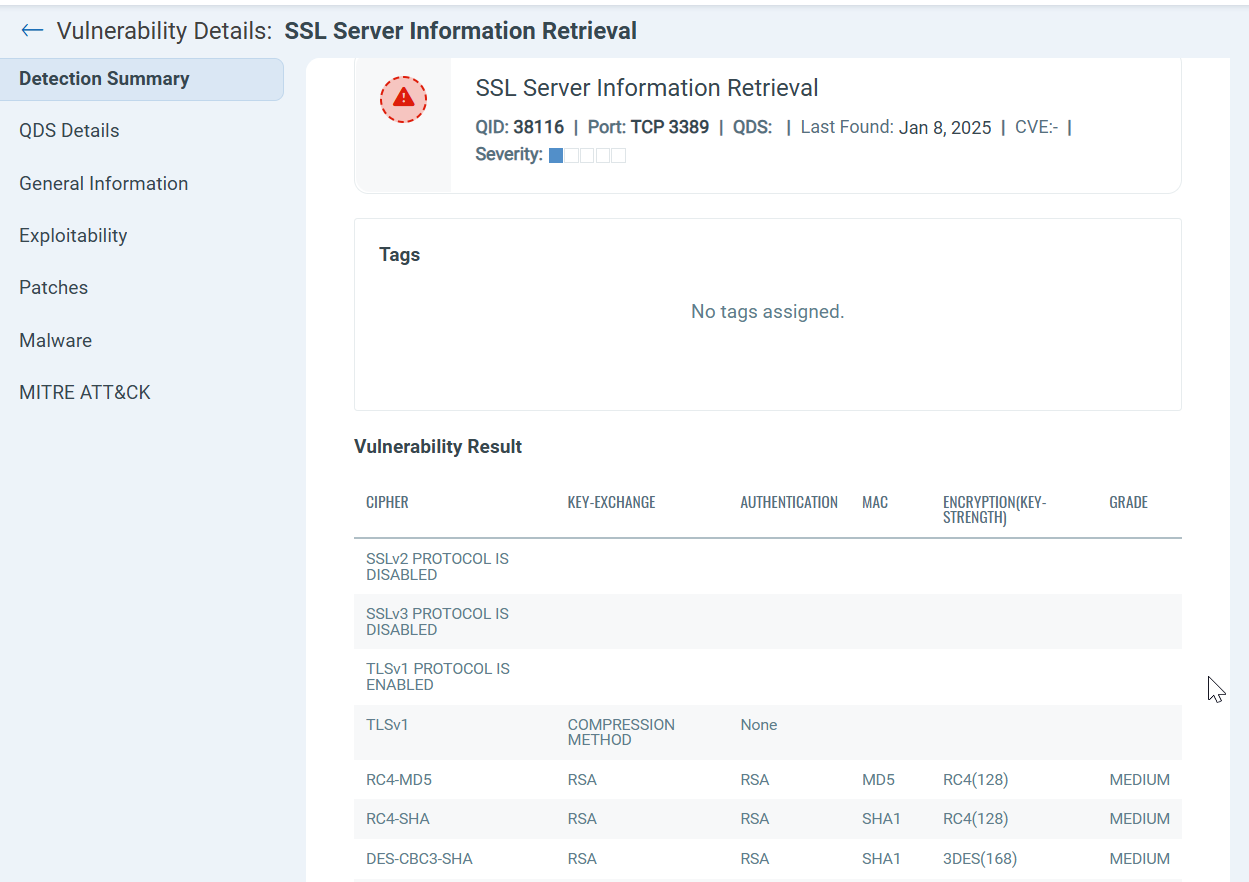Sort the table by CIPHER column
Image resolution: width=1249 pixels, height=882 pixels.
coord(387,502)
